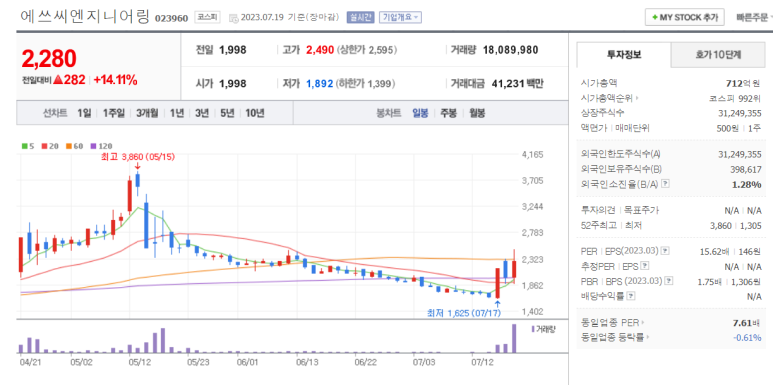Click help icon beside PBR BPS (2023.03)
Image resolution: width=773 pixels, height=385 pixels.
668,280
